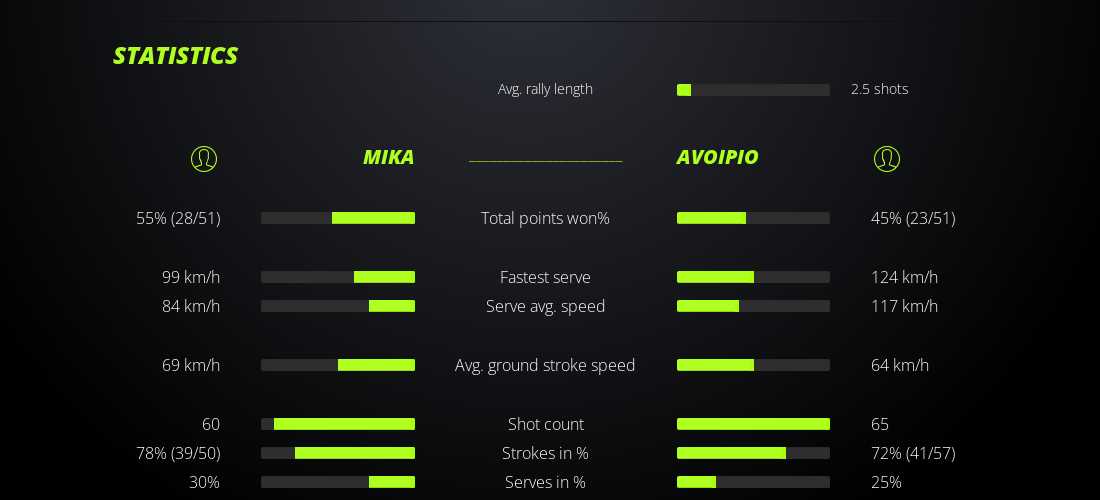1100x500 pixels.
Task: Click Mika's Strokes in % bar
Action: tap(338, 453)
